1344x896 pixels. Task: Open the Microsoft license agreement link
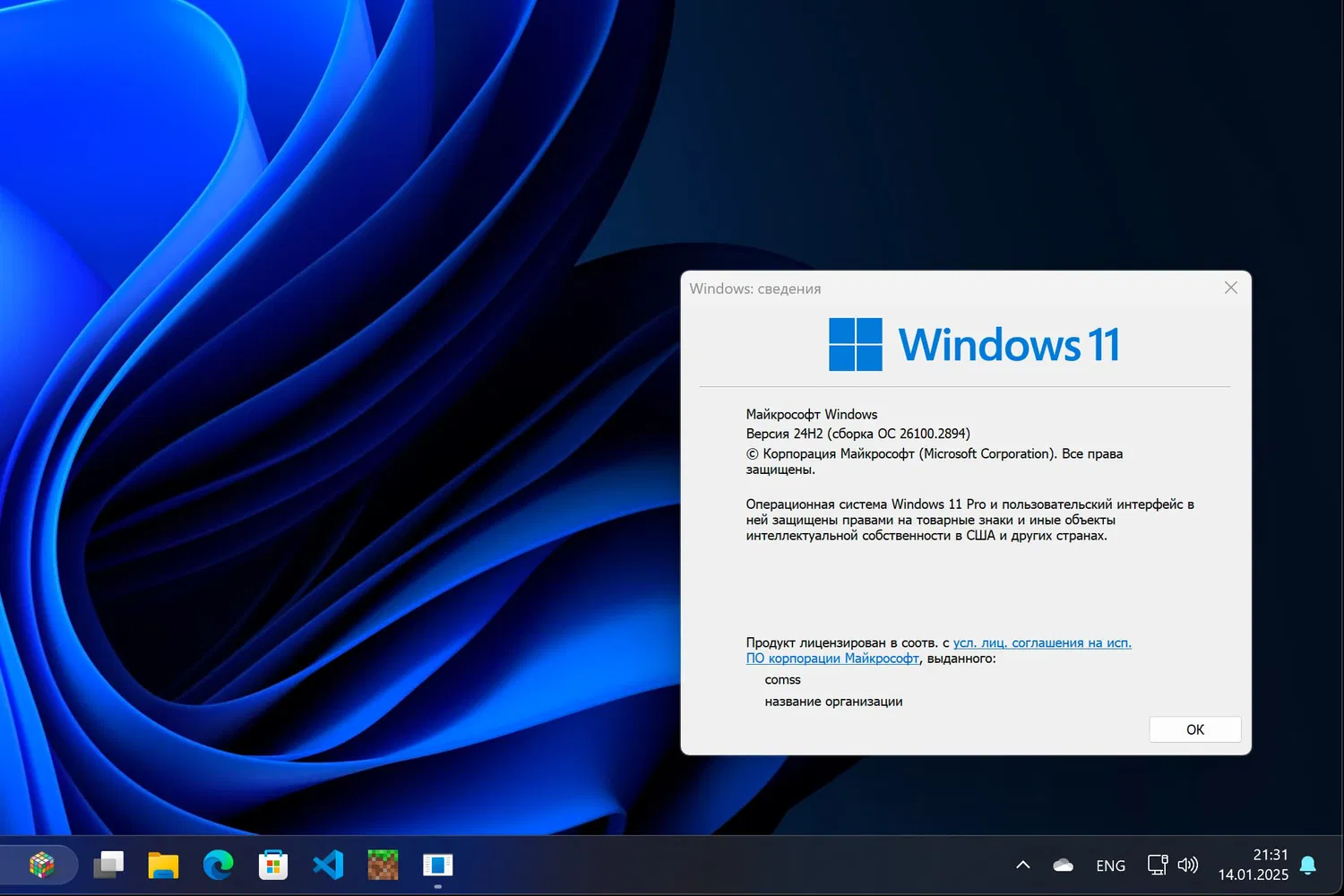pyautogui.click(x=1041, y=642)
